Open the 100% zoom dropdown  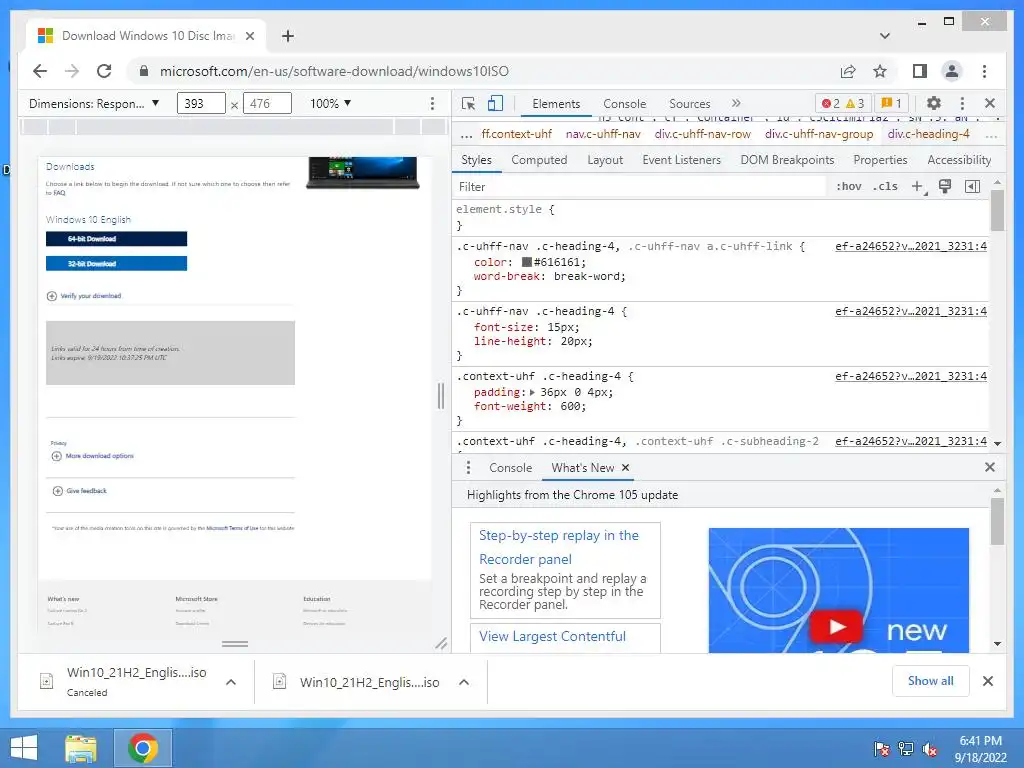tap(330, 103)
